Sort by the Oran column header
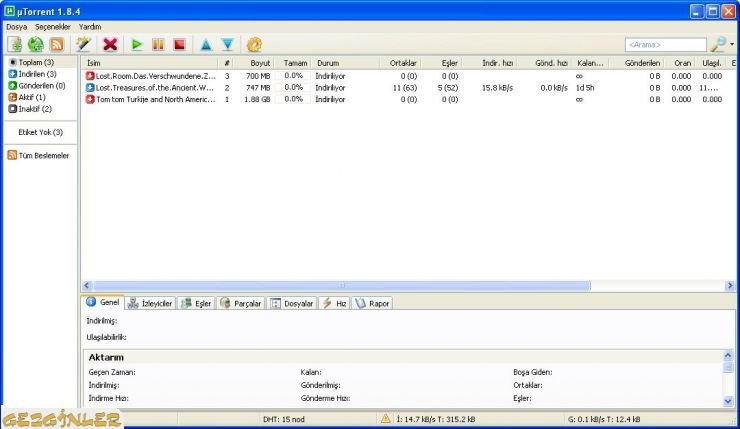Screen dimensions: 740x429 (680, 63)
